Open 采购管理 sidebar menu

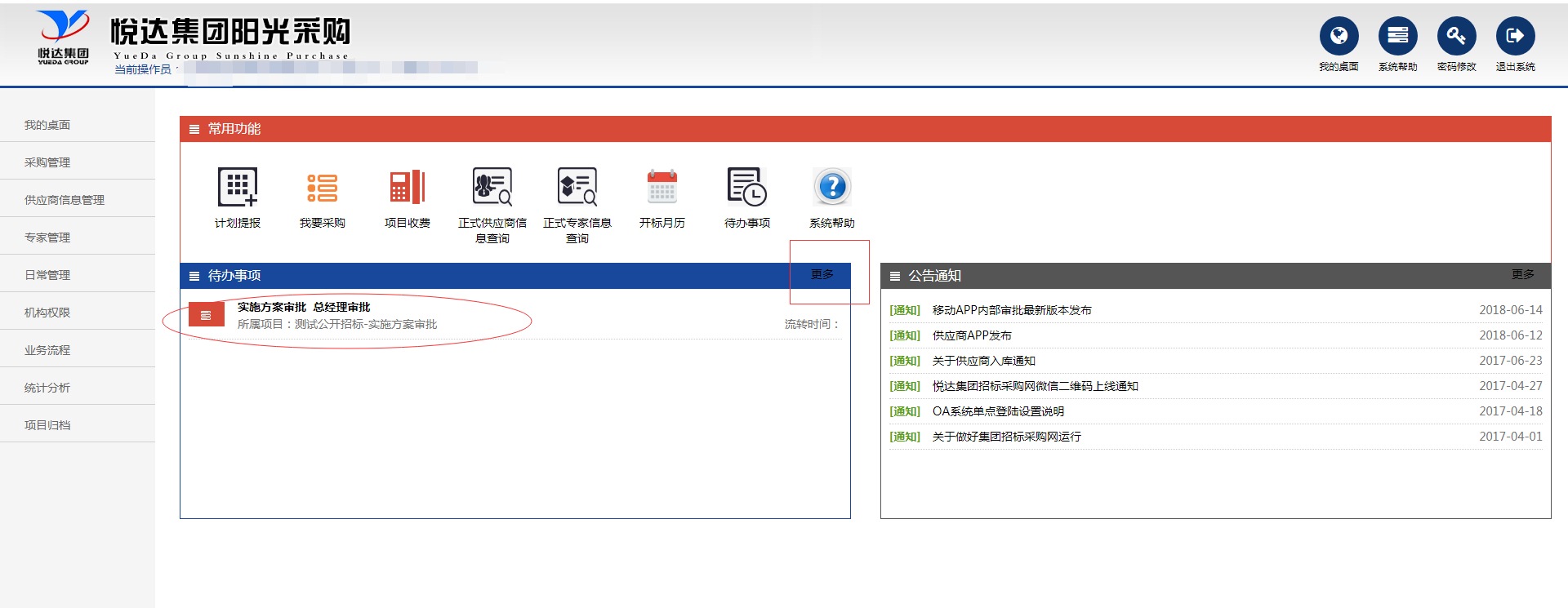pyautogui.click(x=47, y=162)
